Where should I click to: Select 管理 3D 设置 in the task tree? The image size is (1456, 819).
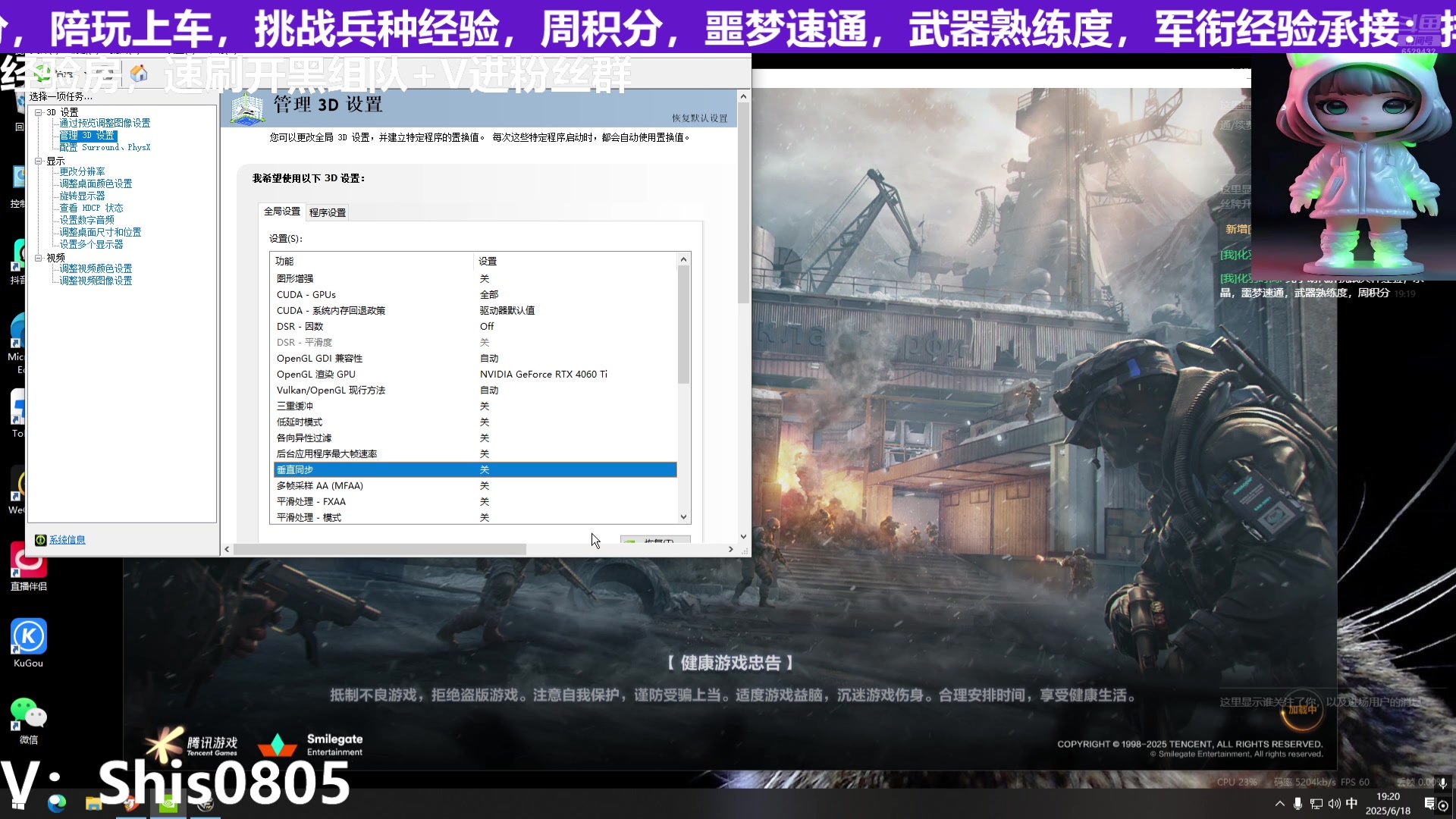87,136
